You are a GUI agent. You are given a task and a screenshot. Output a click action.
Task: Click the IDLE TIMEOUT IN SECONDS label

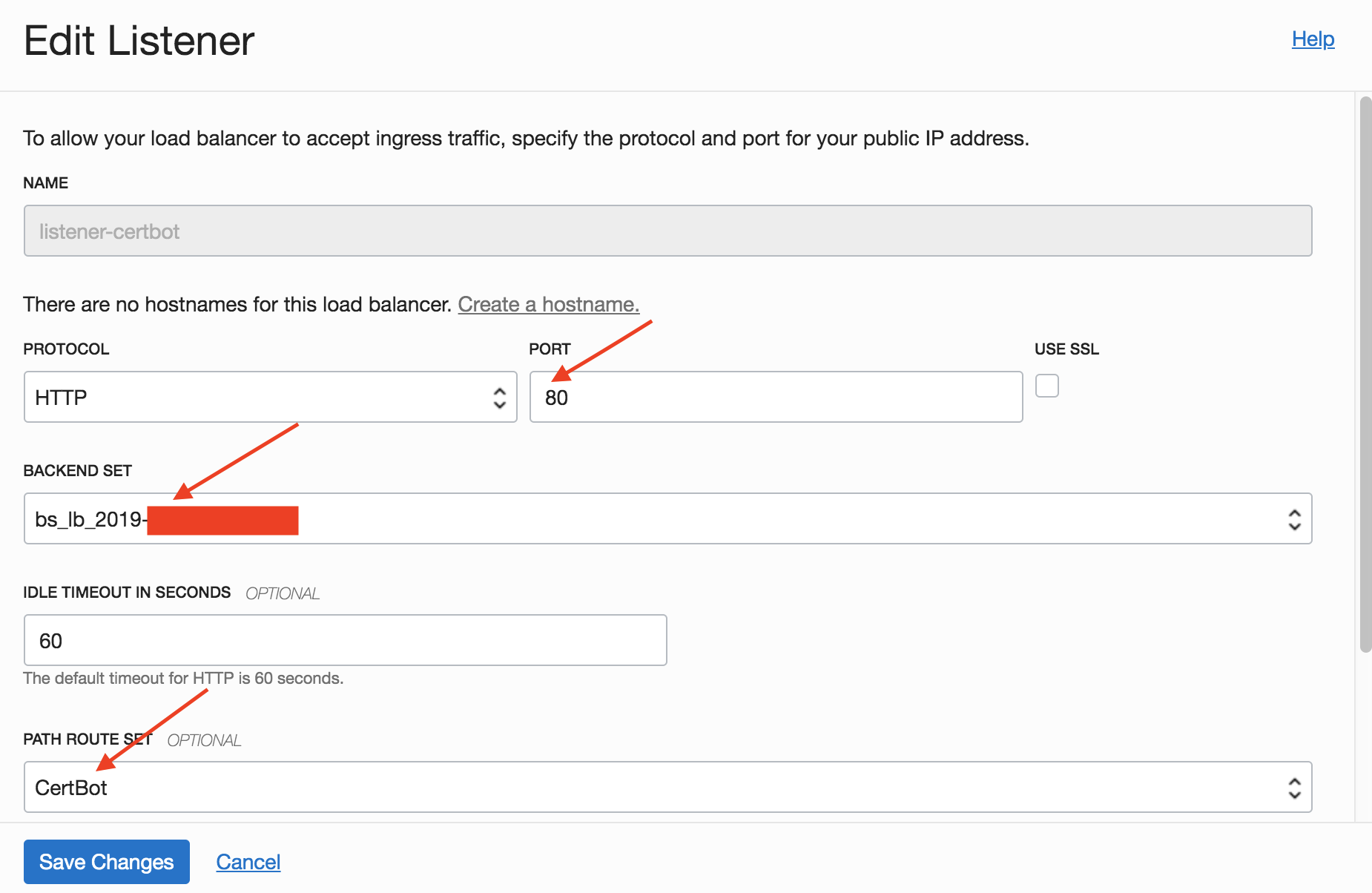(127, 593)
